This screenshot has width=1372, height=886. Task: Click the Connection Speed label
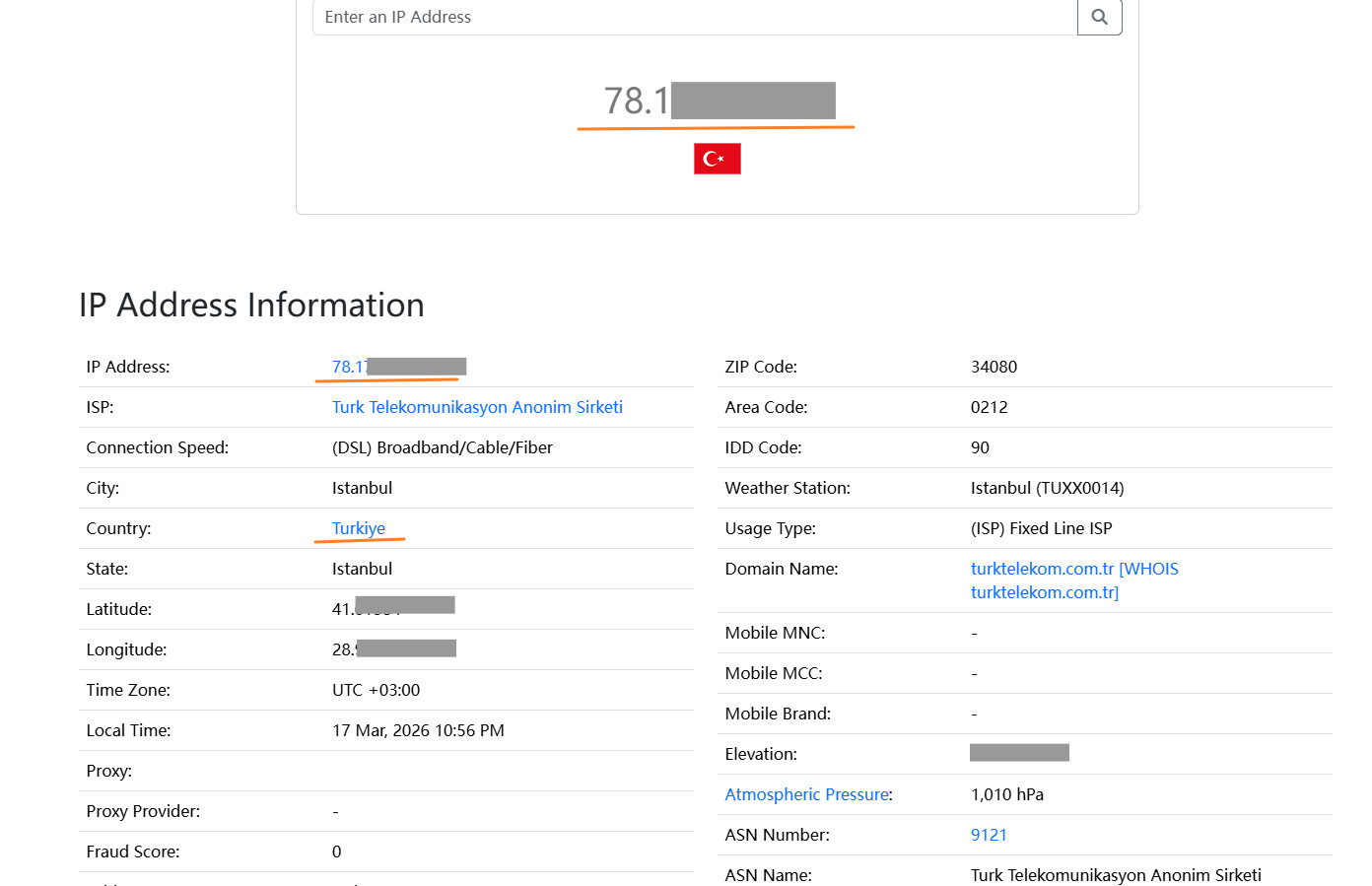[157, 447]
